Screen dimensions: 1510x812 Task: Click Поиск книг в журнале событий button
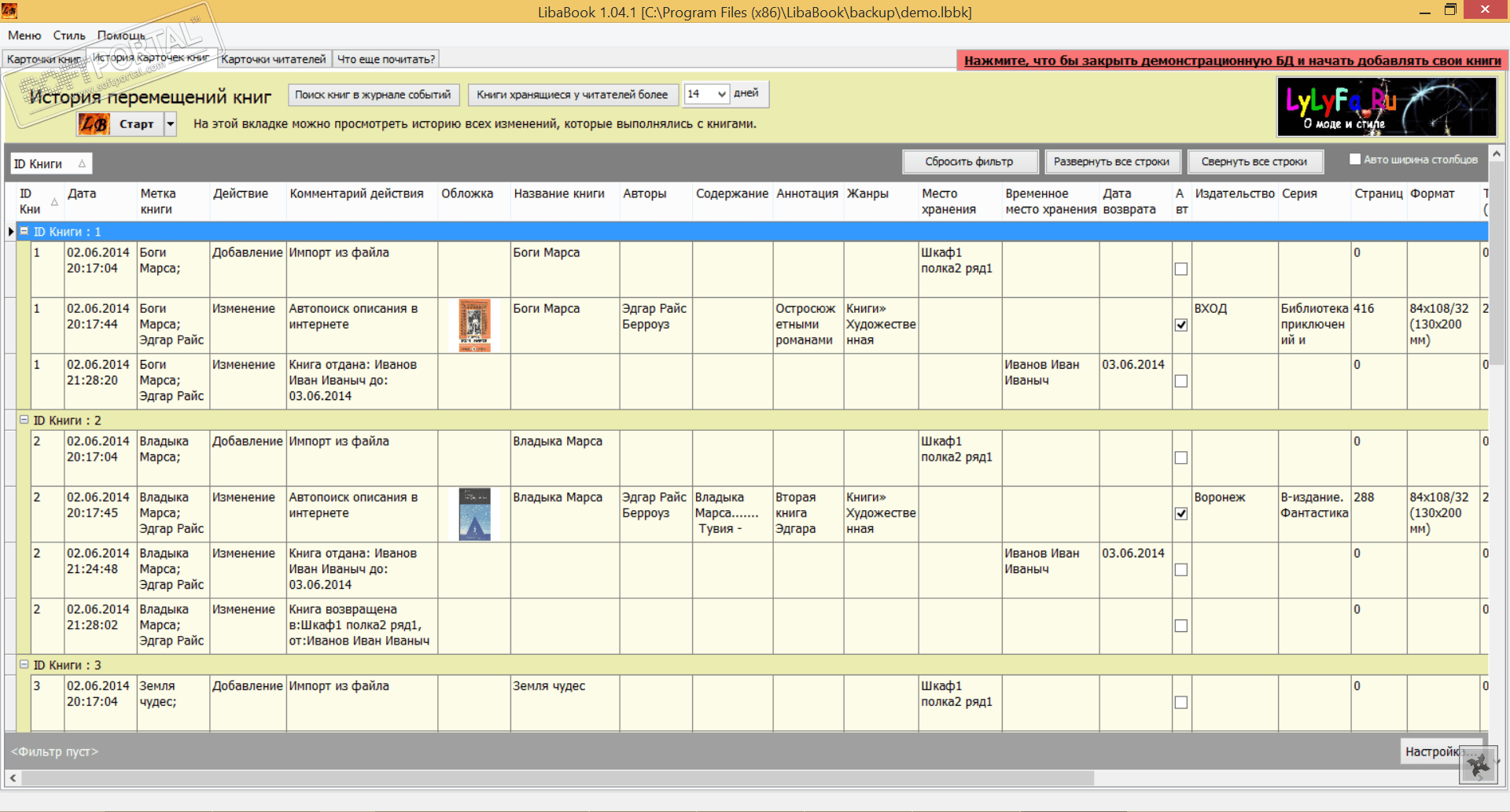tap(373, 94)
